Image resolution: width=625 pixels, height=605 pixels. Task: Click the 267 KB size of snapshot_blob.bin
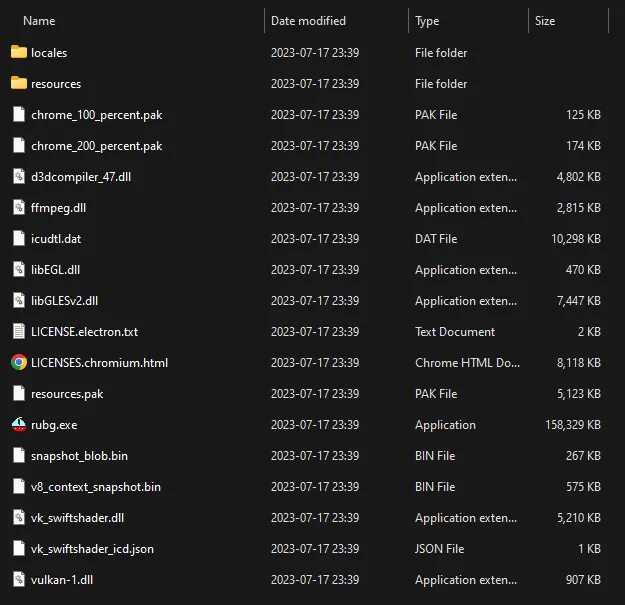(x=583, y=456)
